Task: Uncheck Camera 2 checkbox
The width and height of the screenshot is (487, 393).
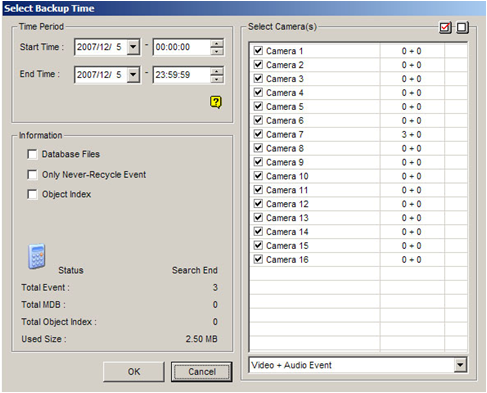Action: pos(258,65)
